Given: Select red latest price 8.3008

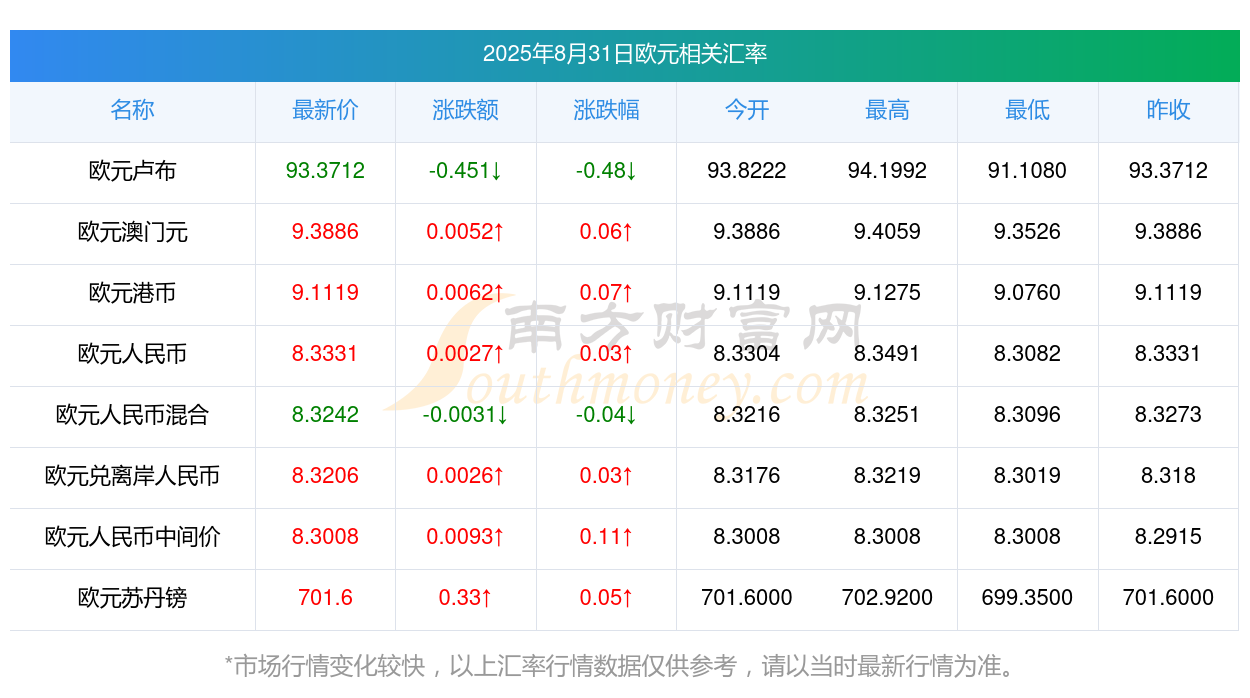Looking at the screenshot, I should 325,537.
